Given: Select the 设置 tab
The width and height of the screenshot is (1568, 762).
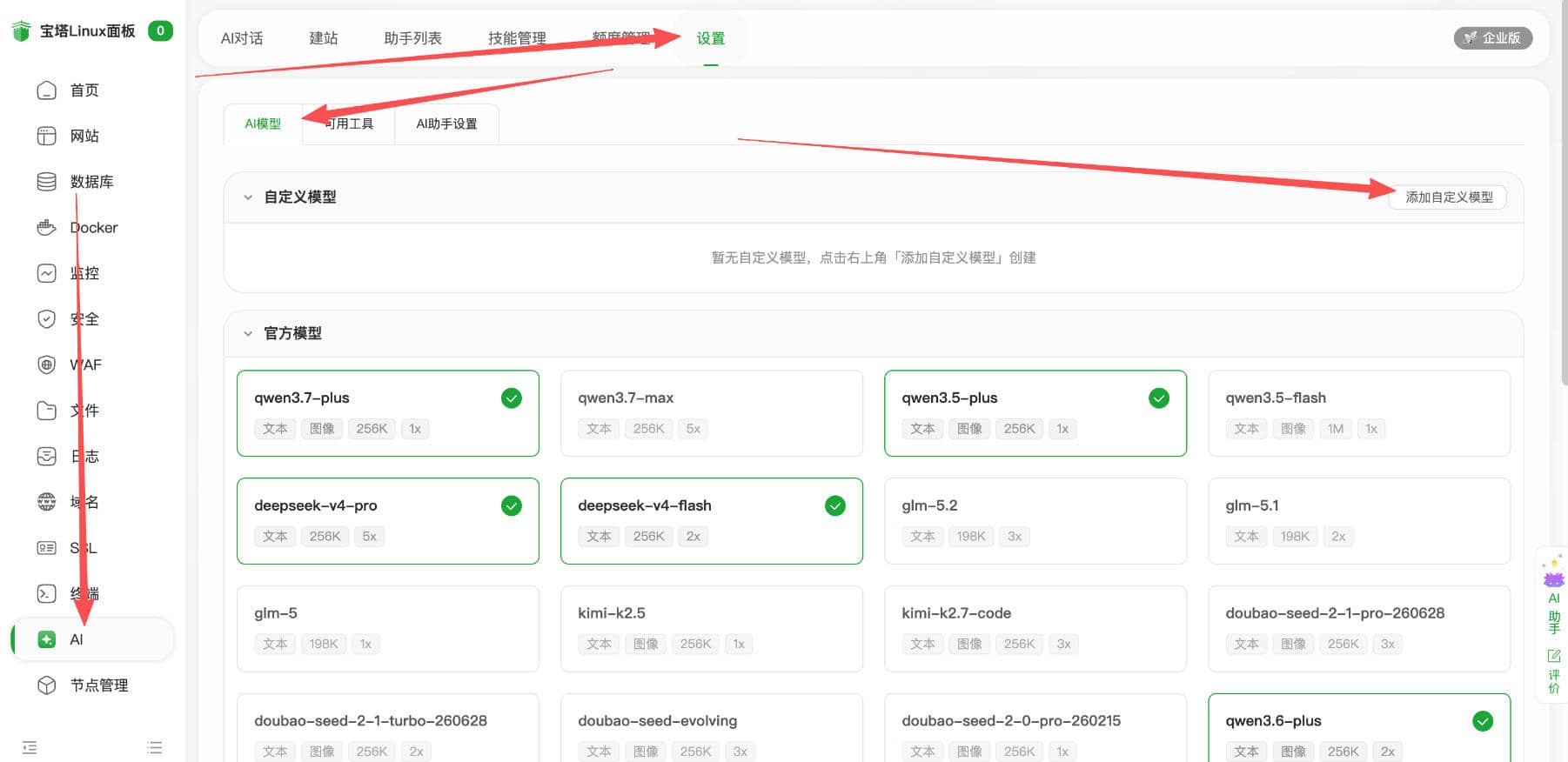Looking at the screenshot, I should pyautogui.click(x=711, y=38).
